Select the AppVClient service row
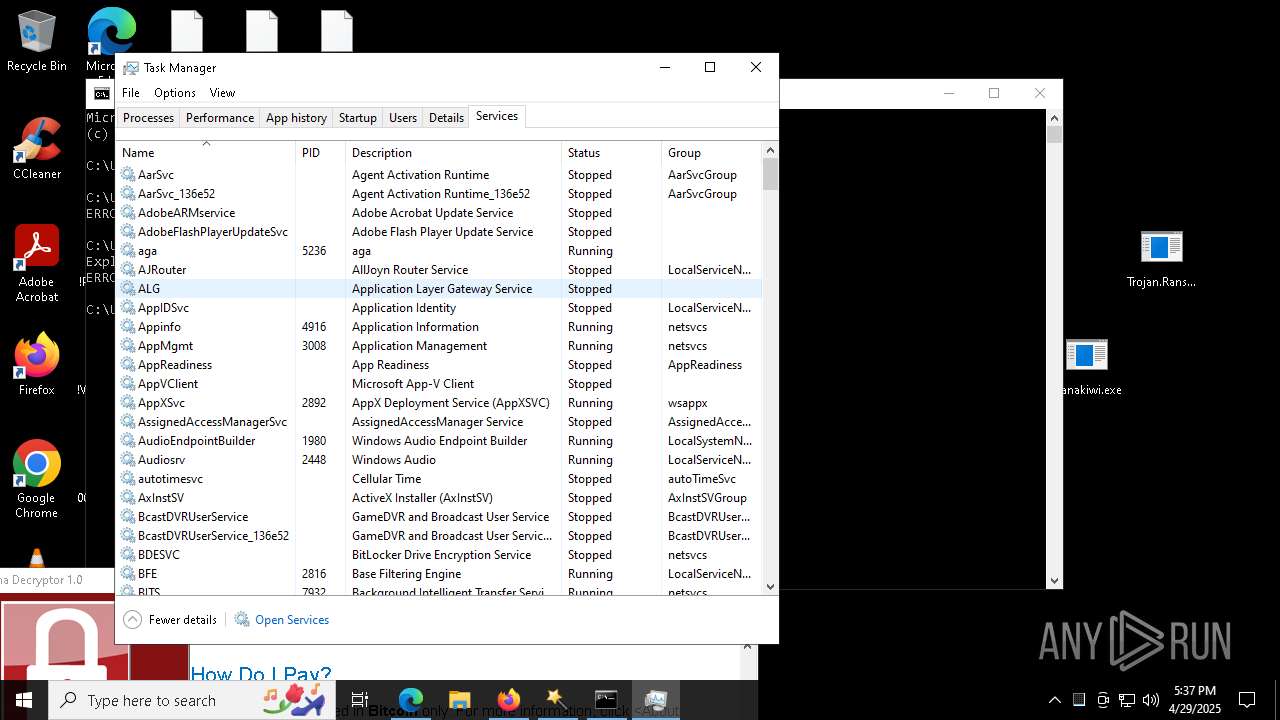Image resolution: width=1280 pixels, height=720 pixels. (439, 383)
